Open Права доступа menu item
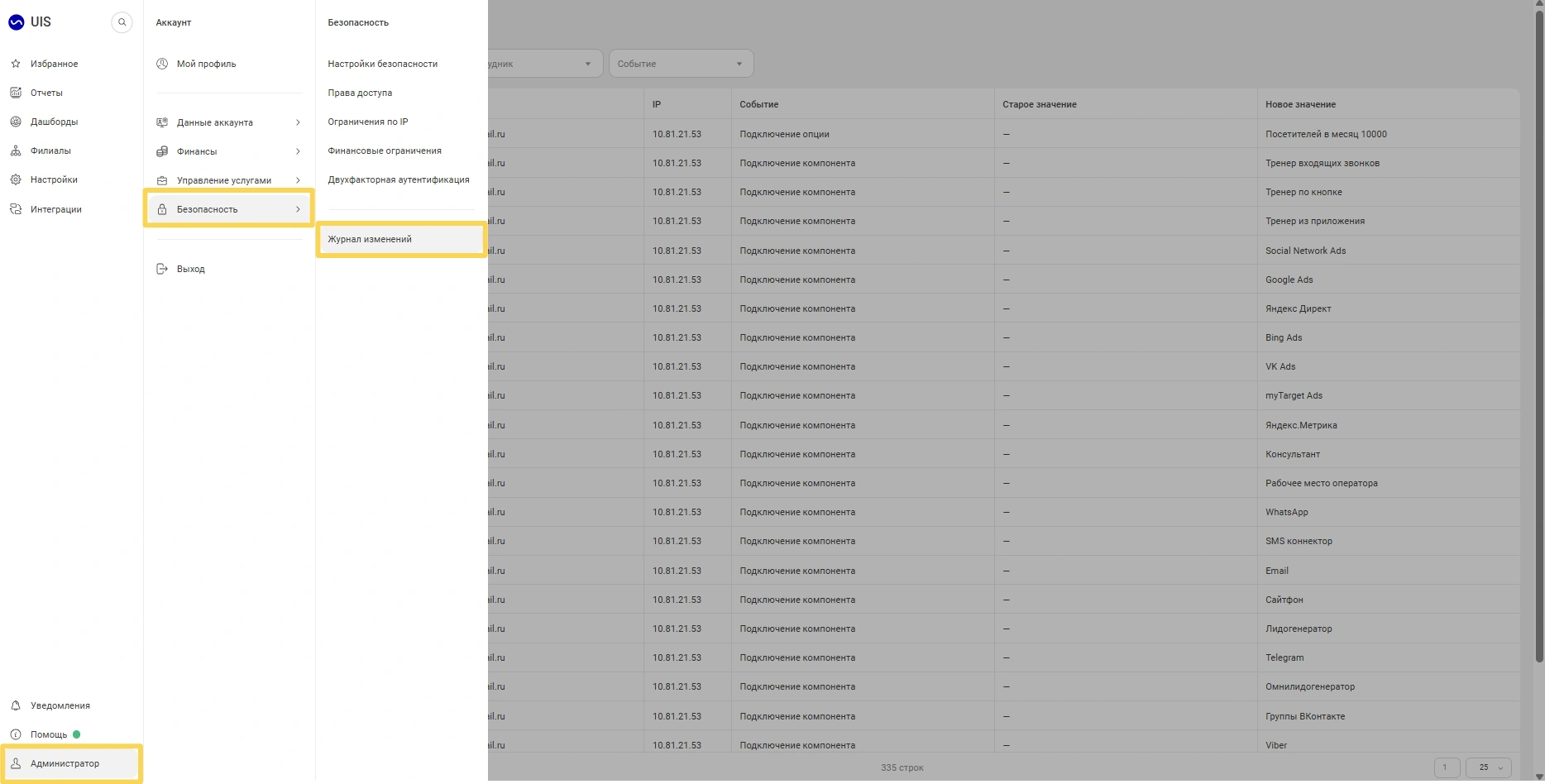1545x784 pixels. click(360, 93)
